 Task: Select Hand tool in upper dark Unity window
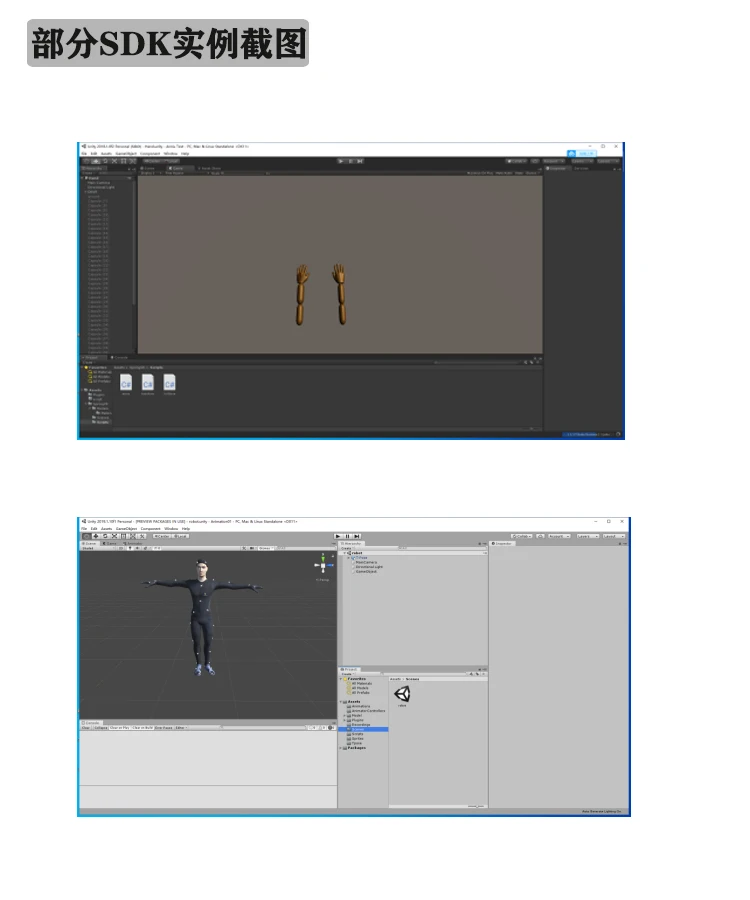tap(86, 161)
